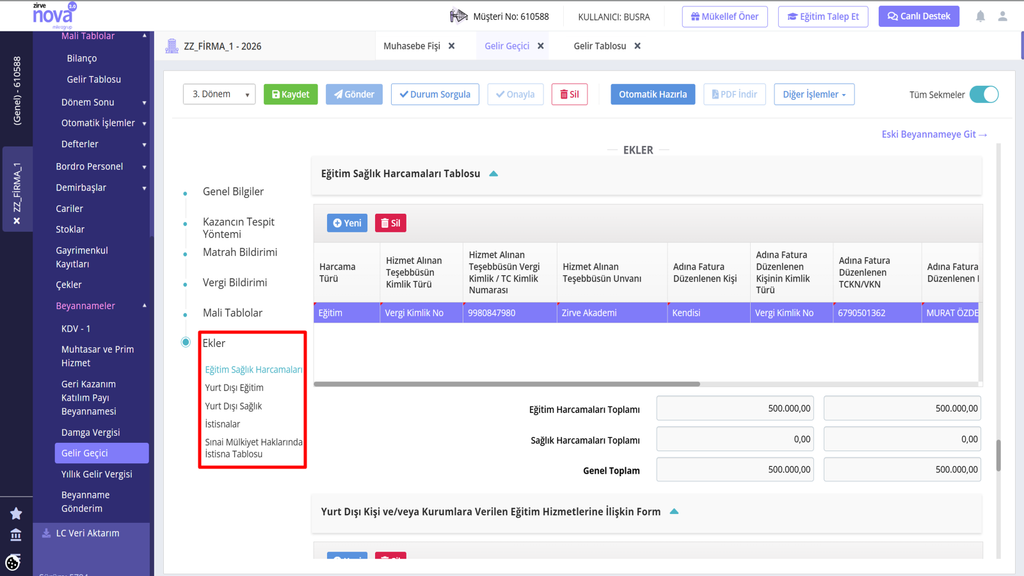Image resolution: width=1024 pixels, height=576 pixels.
Task: Close the Muhasebe Fişi tab
Action: [x=451, y=46]
